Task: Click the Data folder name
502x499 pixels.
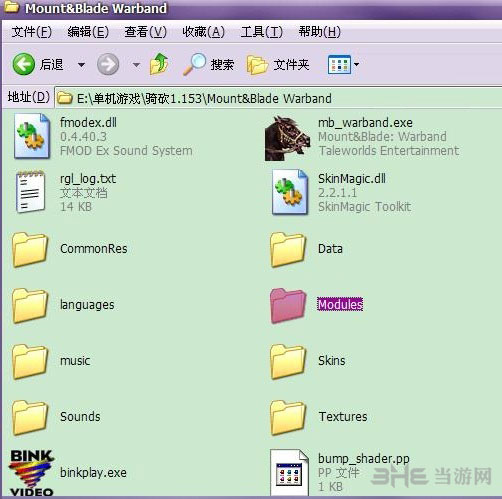Action: click(x=330, y=249)
